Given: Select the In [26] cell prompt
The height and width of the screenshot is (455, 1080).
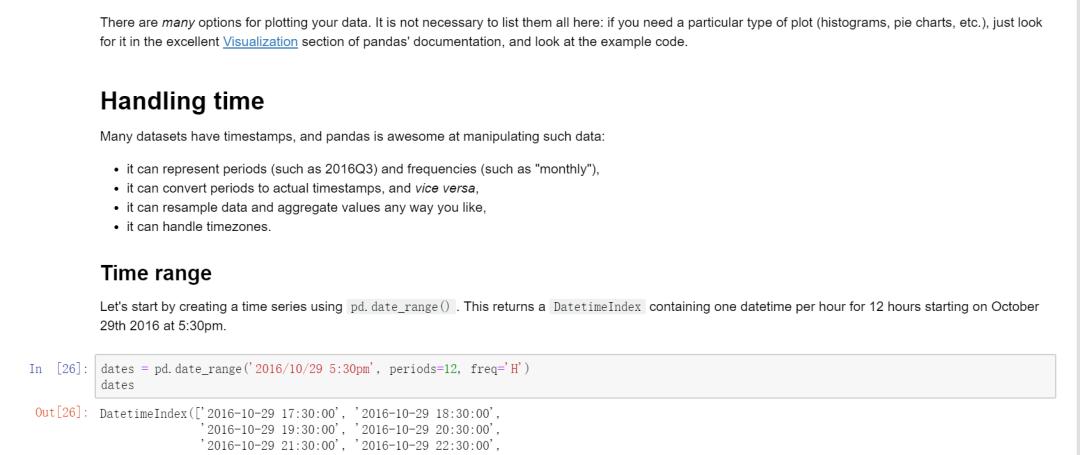Looking at the screenshot, I should click(x=58, y=369).
